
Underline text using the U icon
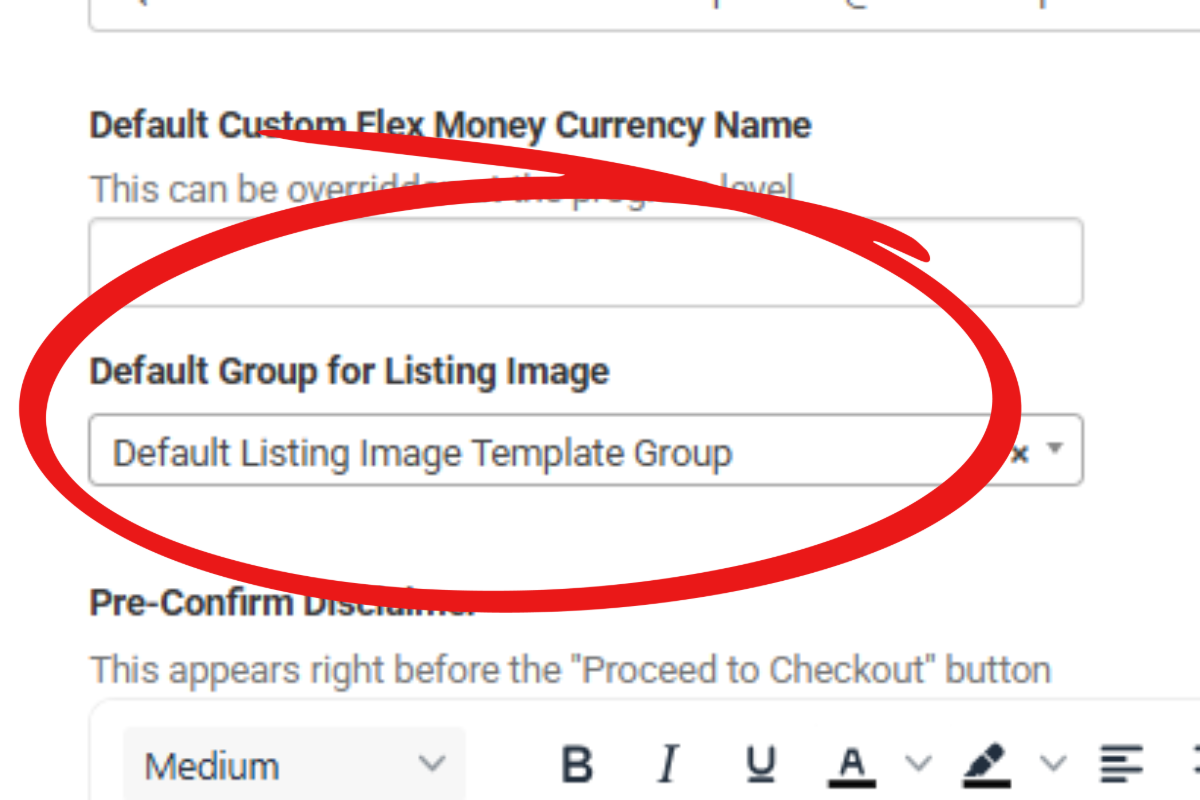coord(762,765)
